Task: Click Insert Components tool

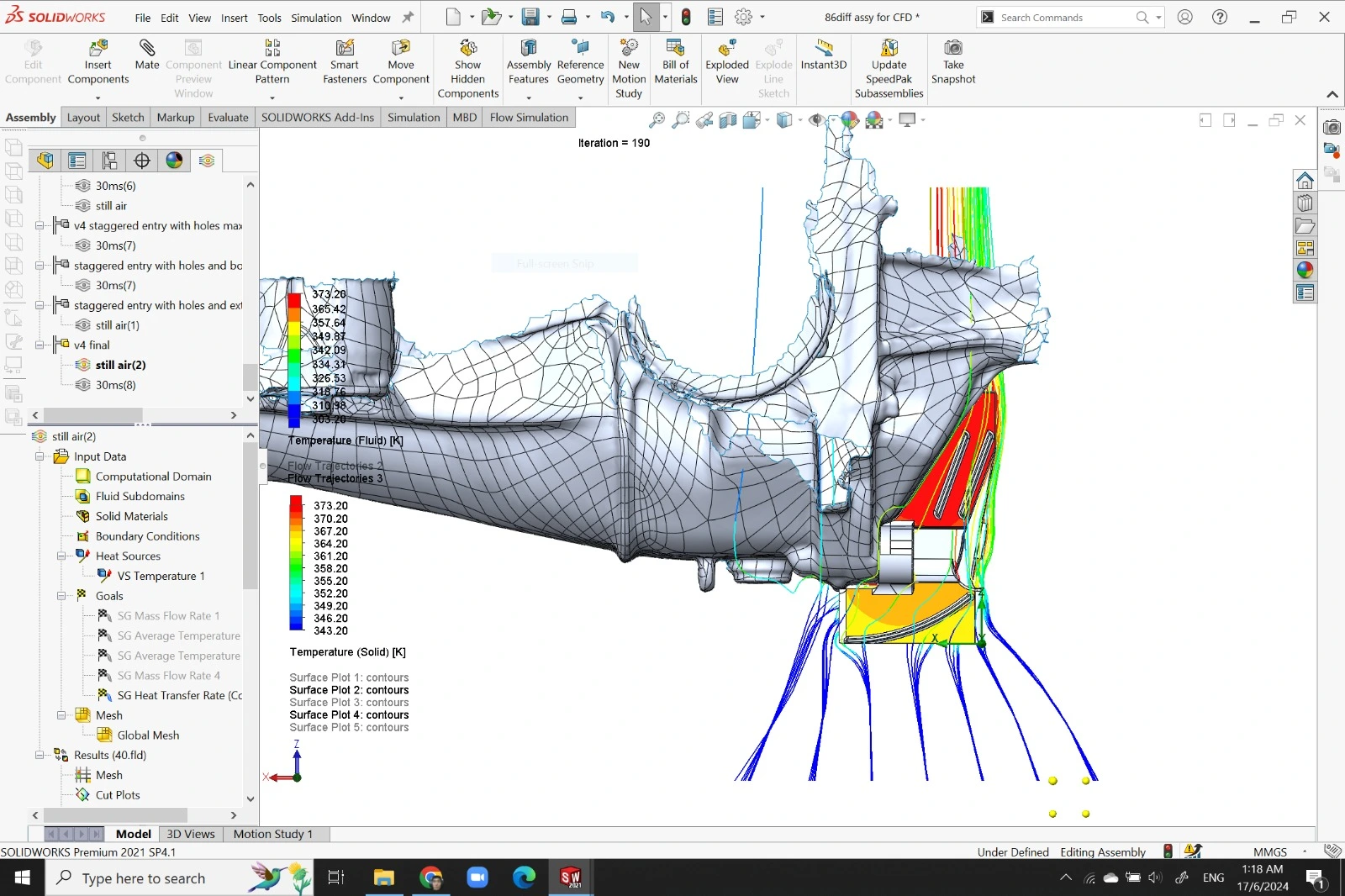Action: coord(98,62)
